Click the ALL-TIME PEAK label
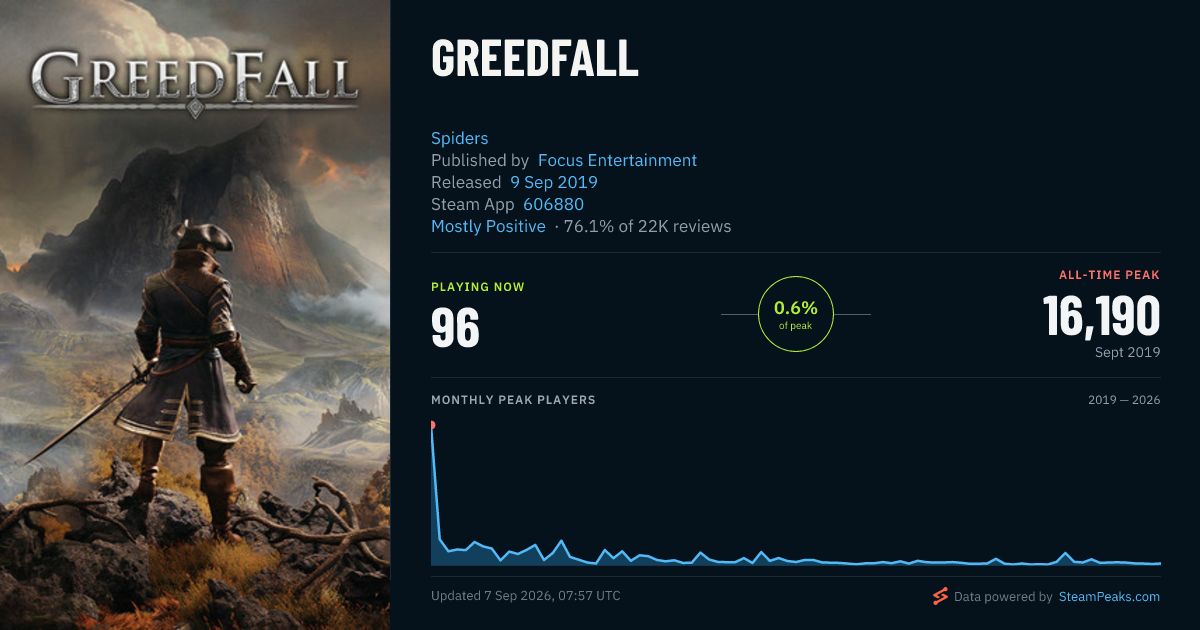This screenshot has width=1200, height=630. (x=1110, y=275)
